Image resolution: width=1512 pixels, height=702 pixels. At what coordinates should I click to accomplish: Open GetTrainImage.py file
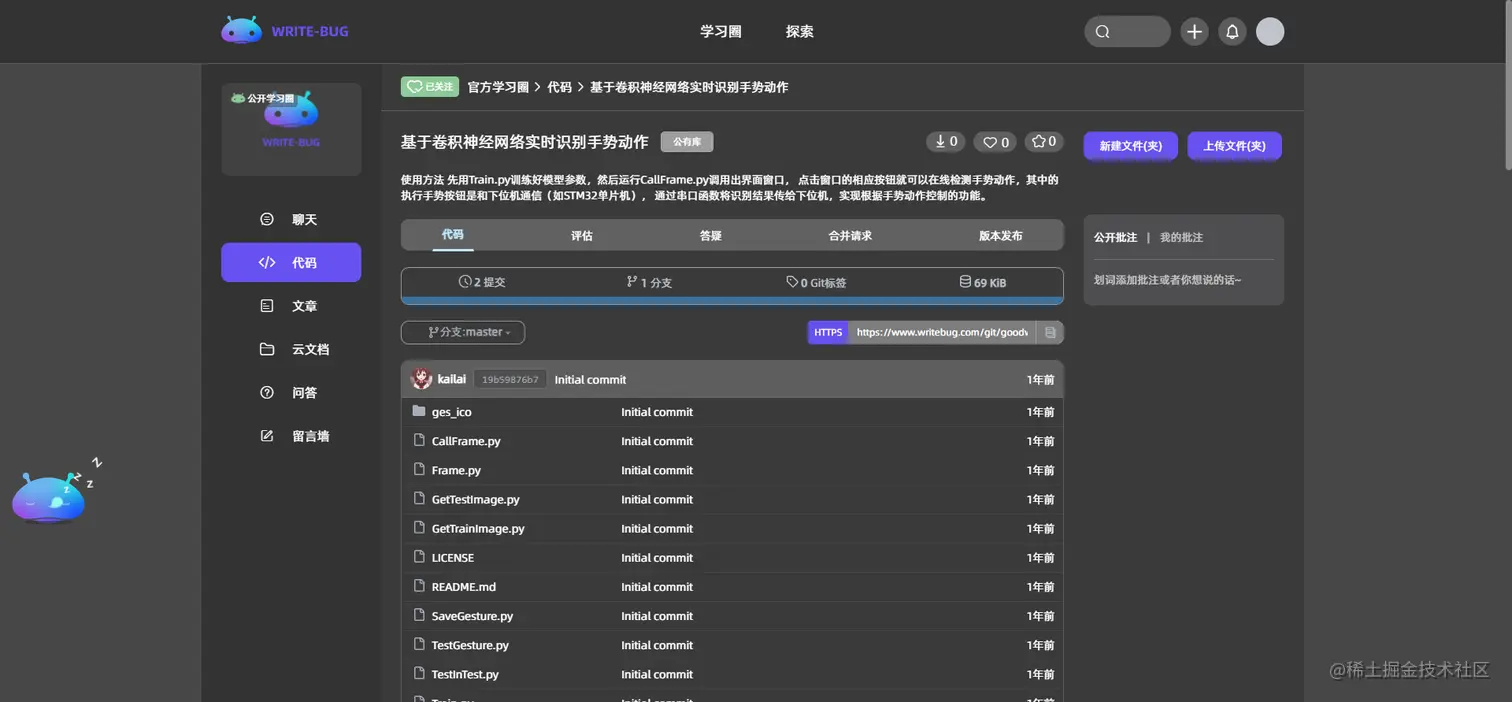[x=478, y=528]
